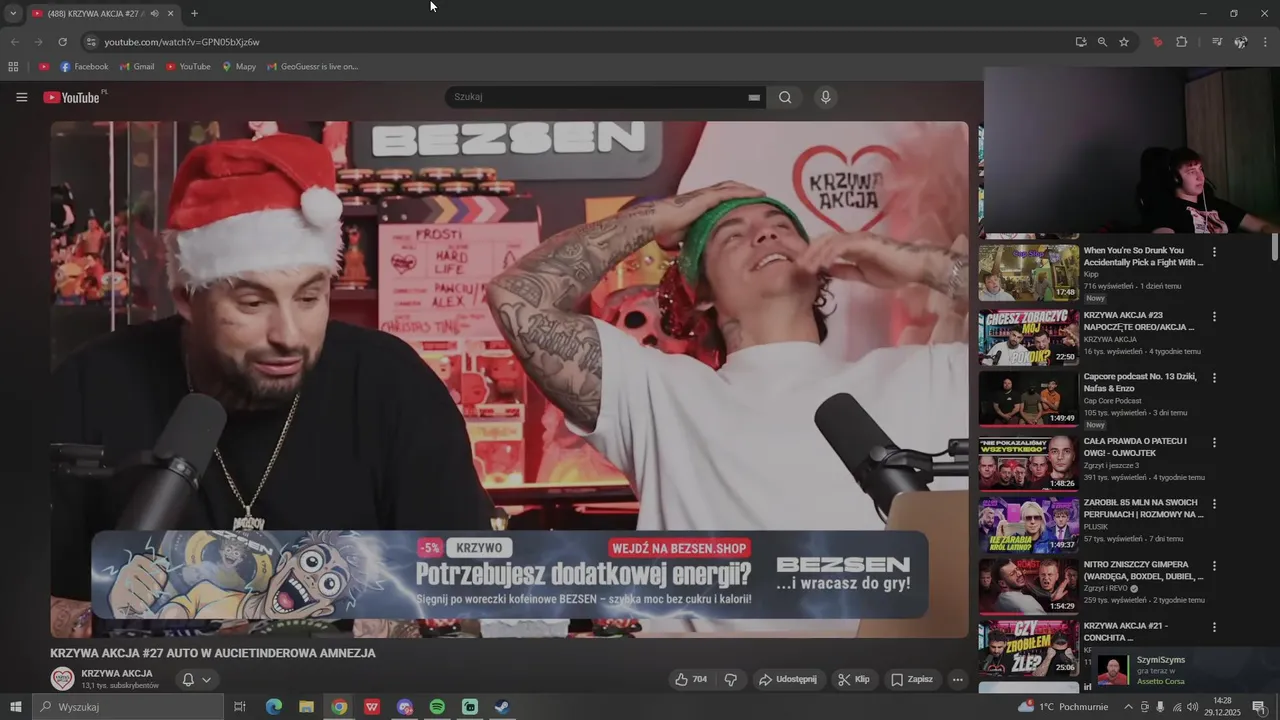Open options for When You're So Drunk video
Viewport: 1280px width, 720px height.
1215,252
